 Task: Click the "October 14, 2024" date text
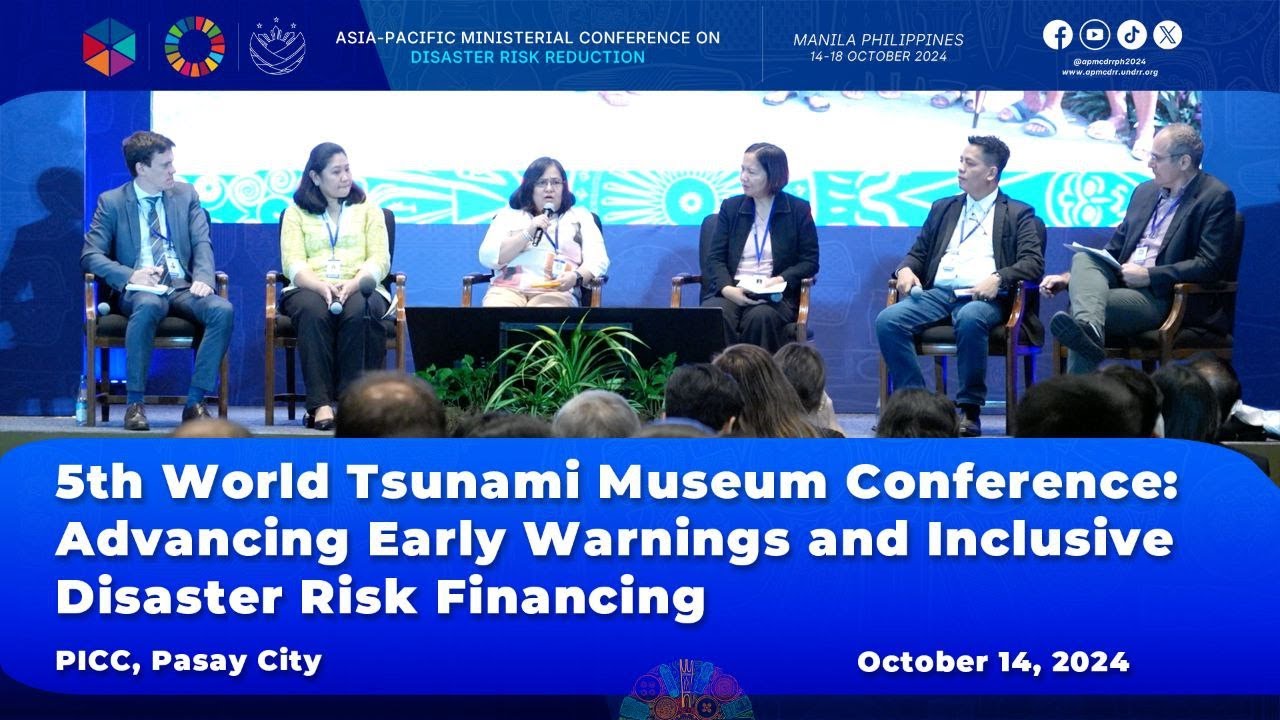coord(993,662)
